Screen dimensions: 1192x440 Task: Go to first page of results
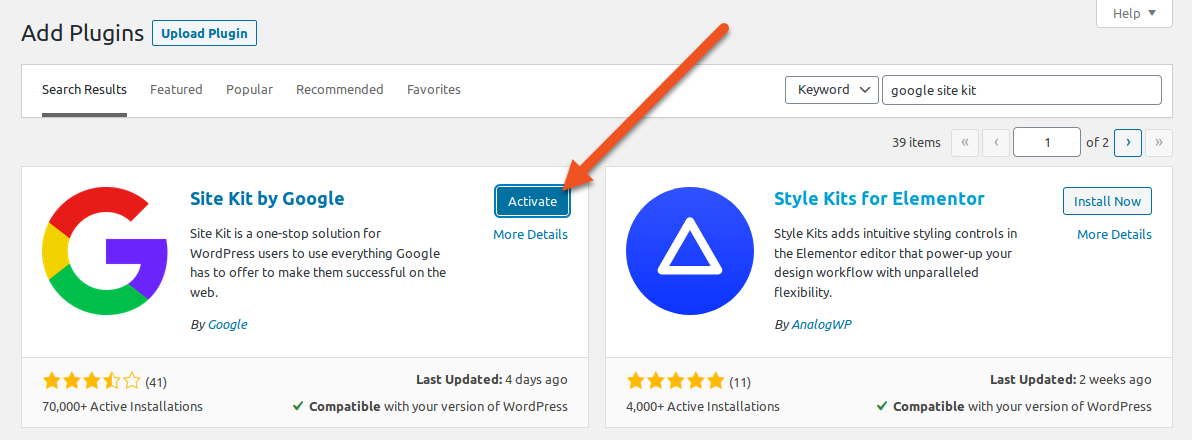point(965,142)
